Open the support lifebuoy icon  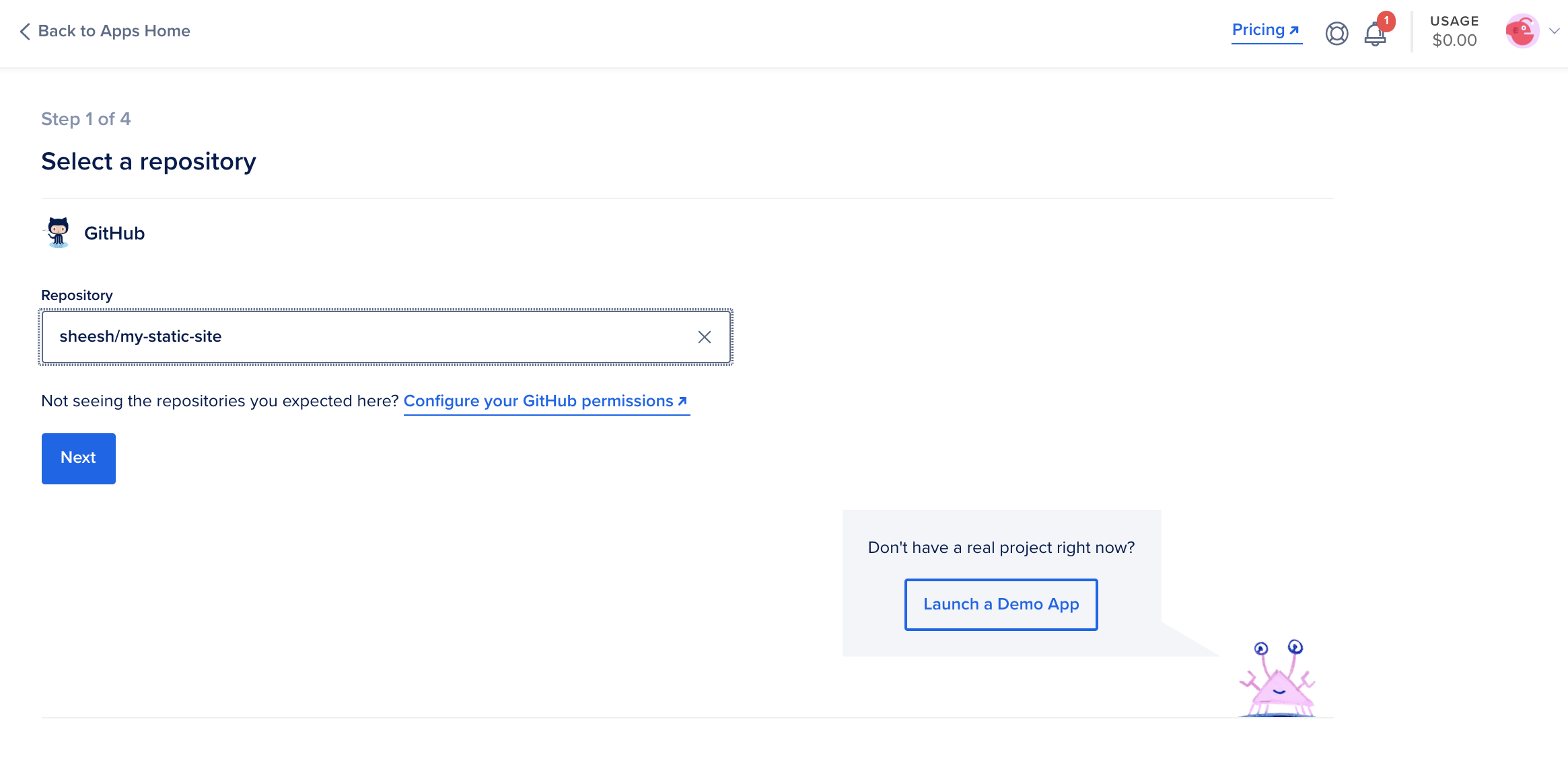click(1337, 33)
